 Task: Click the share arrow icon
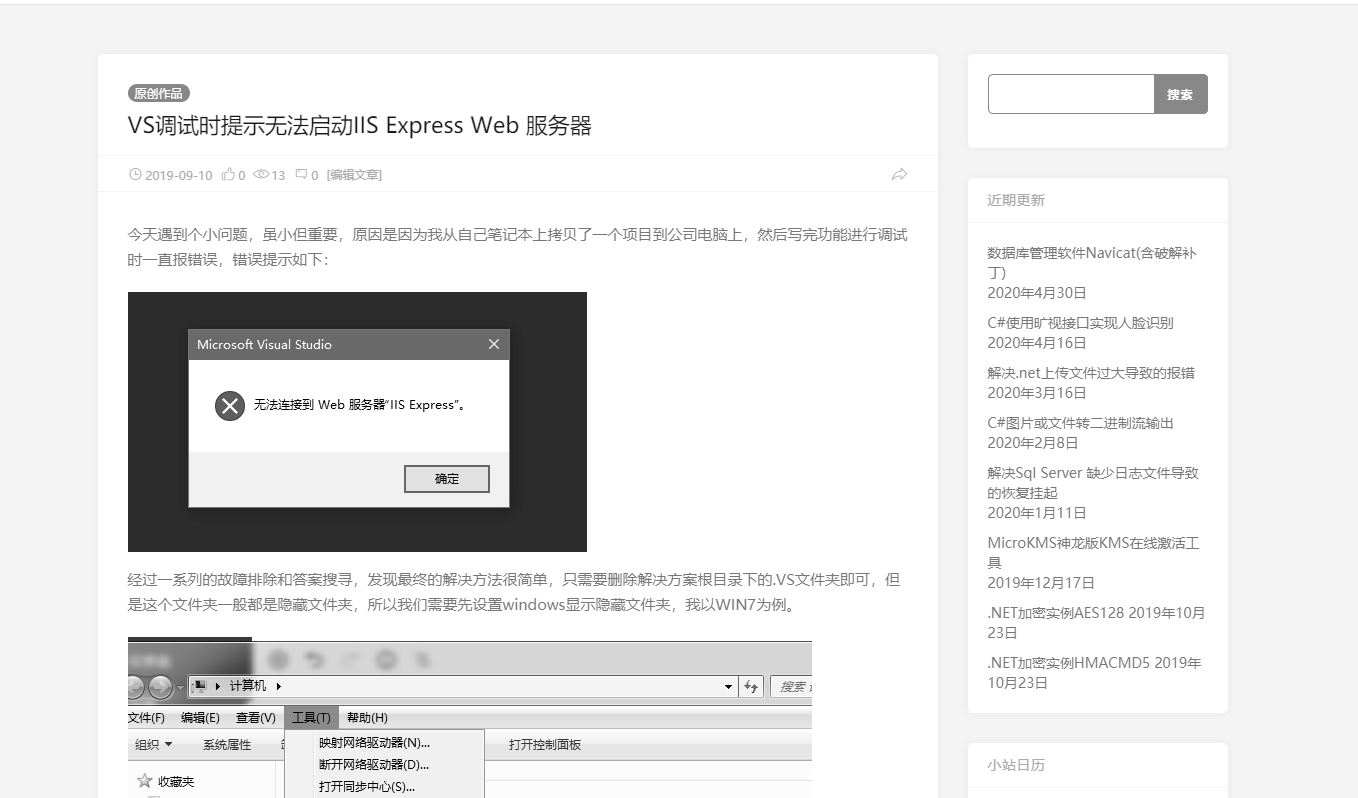pos(899,175)
